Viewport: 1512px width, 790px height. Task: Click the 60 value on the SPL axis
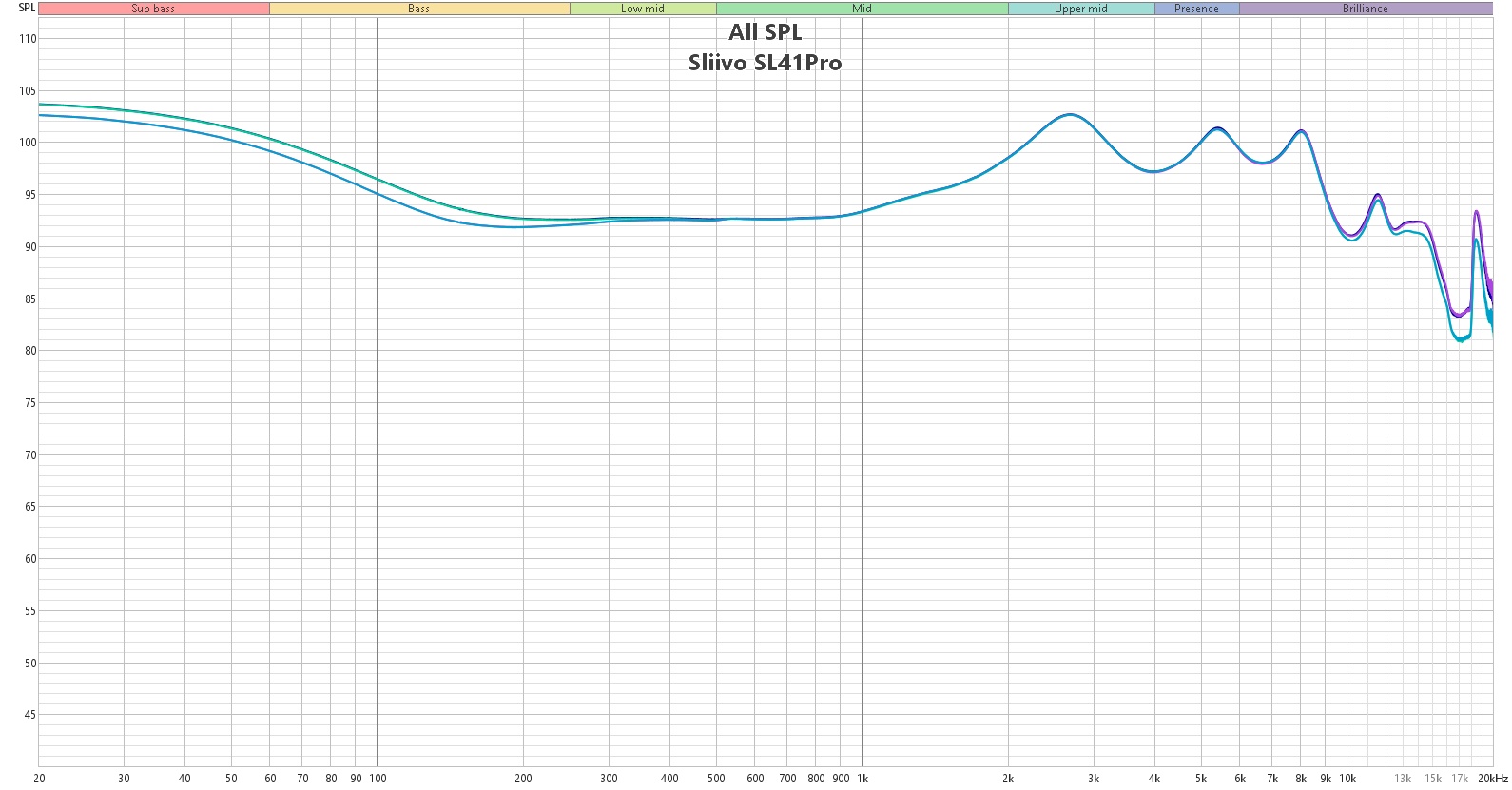tap(30, 559)
